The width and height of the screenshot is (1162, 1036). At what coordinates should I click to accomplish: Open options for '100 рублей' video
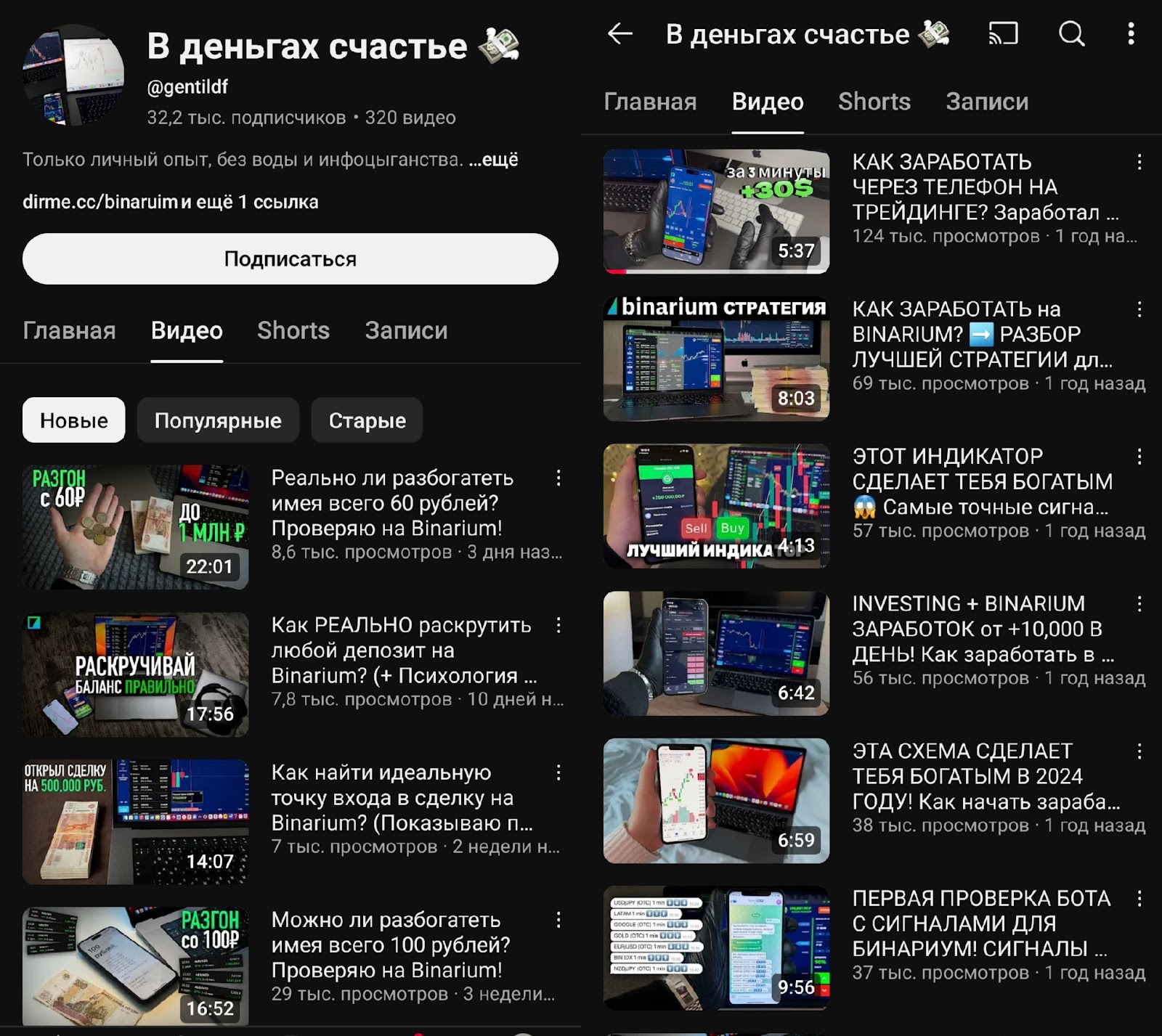point(558,920)
